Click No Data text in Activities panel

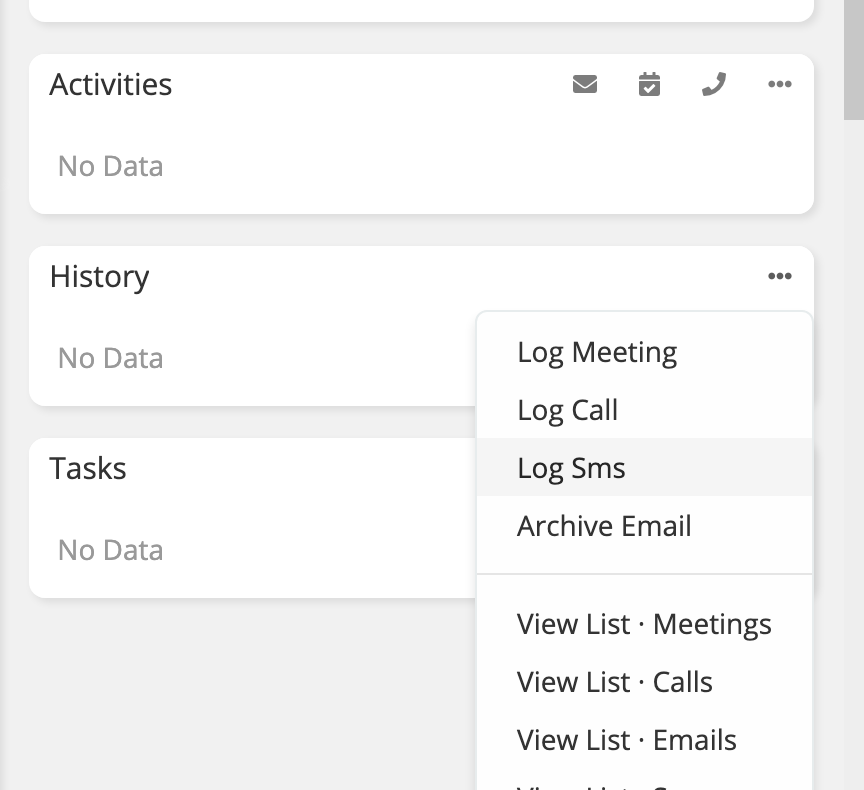coord(110,166)
